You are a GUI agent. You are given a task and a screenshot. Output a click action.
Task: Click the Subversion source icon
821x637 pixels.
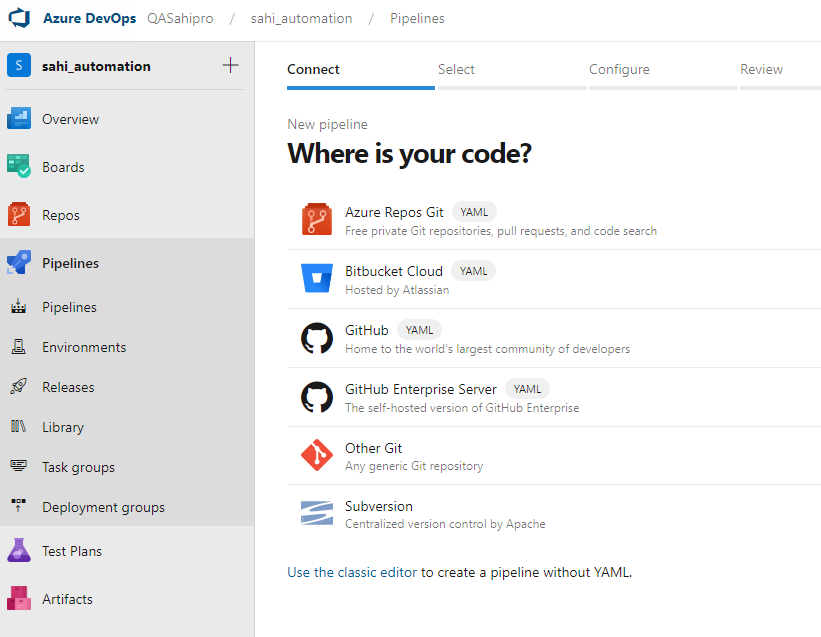click(316, 514)
